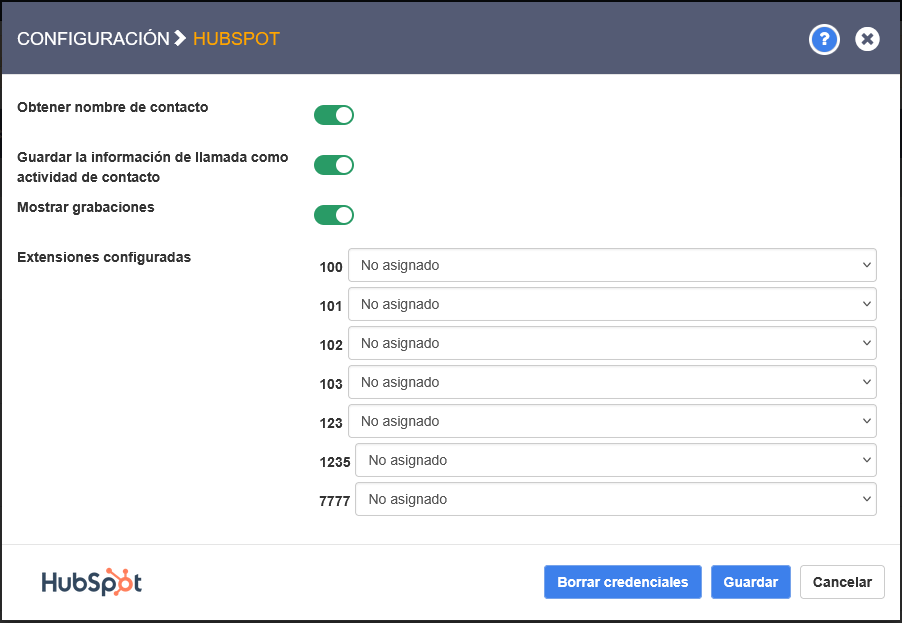Click the help question mark icon
Screen dimensions: 902x623
click(824, 39)
